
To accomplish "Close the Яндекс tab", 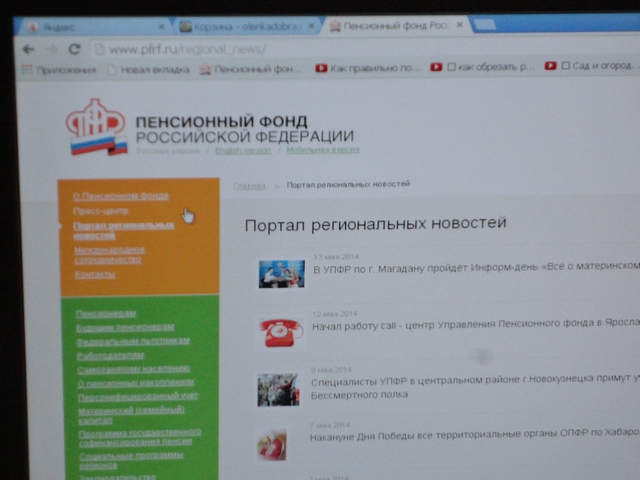I will pos(161,27).
